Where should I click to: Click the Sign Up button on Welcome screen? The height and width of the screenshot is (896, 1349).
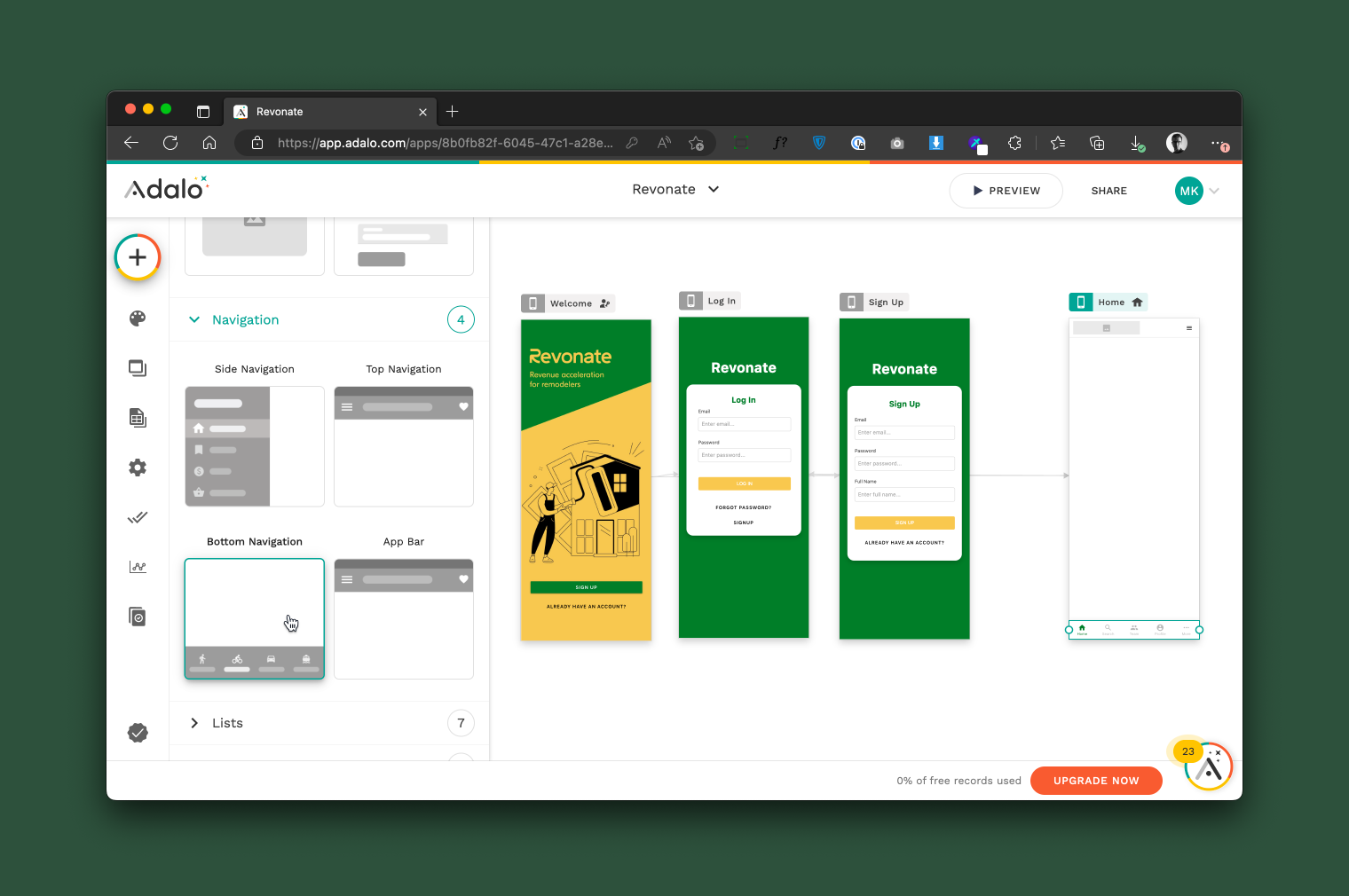(586, 587)
